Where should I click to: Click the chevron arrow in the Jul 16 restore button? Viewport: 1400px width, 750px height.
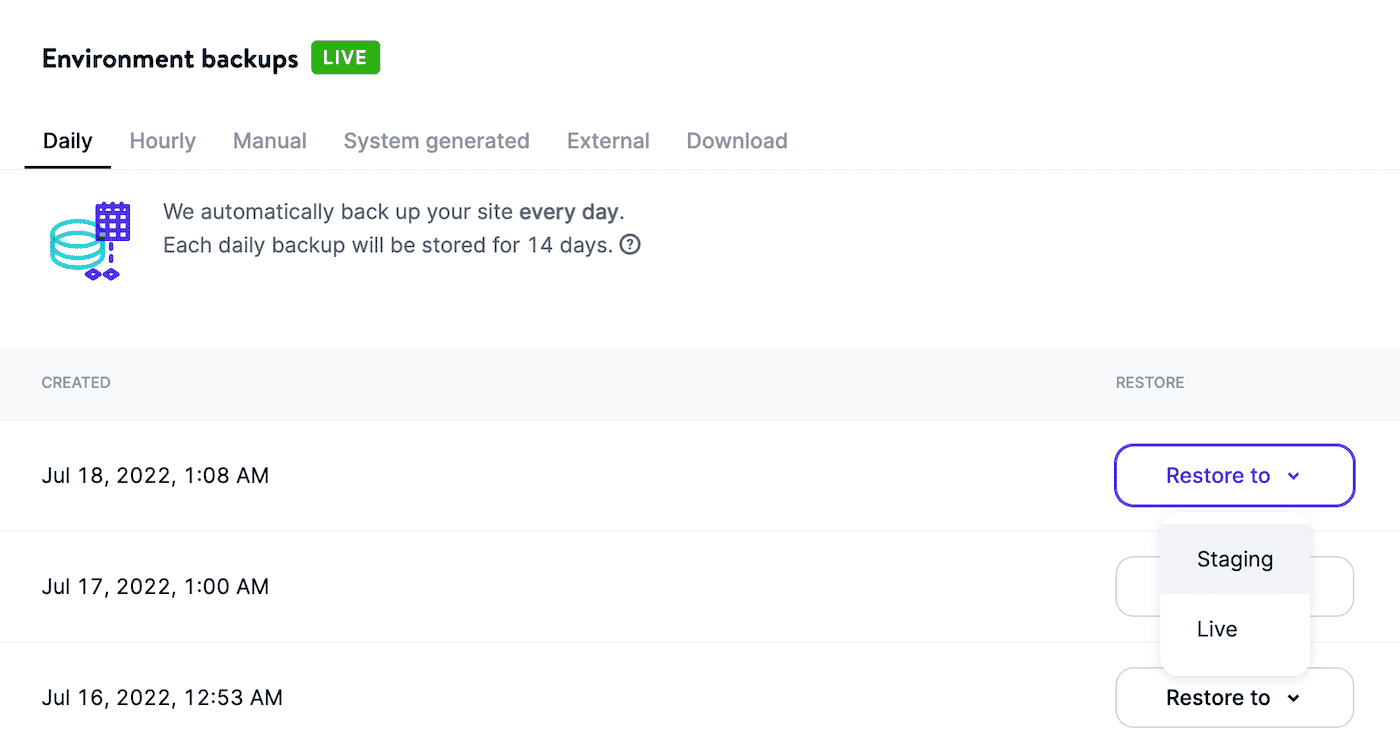(x=1293, y=698)
